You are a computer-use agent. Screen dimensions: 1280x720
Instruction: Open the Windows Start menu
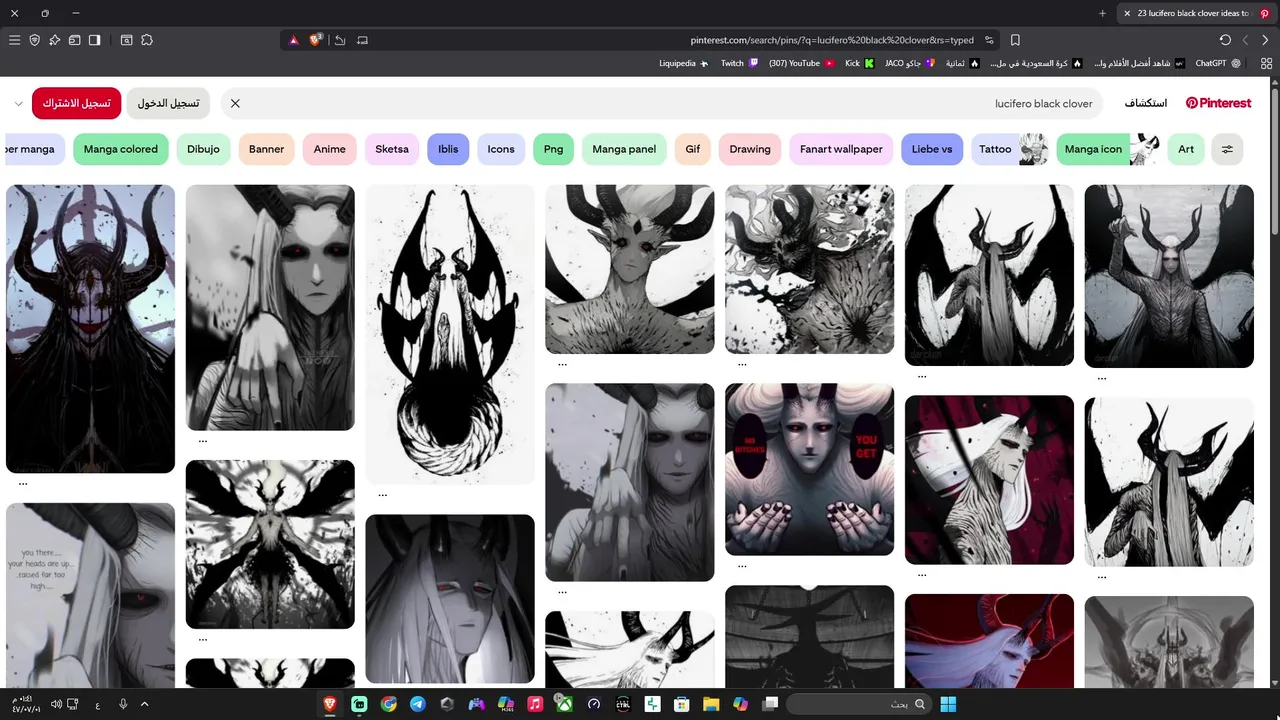coord(948,704)
